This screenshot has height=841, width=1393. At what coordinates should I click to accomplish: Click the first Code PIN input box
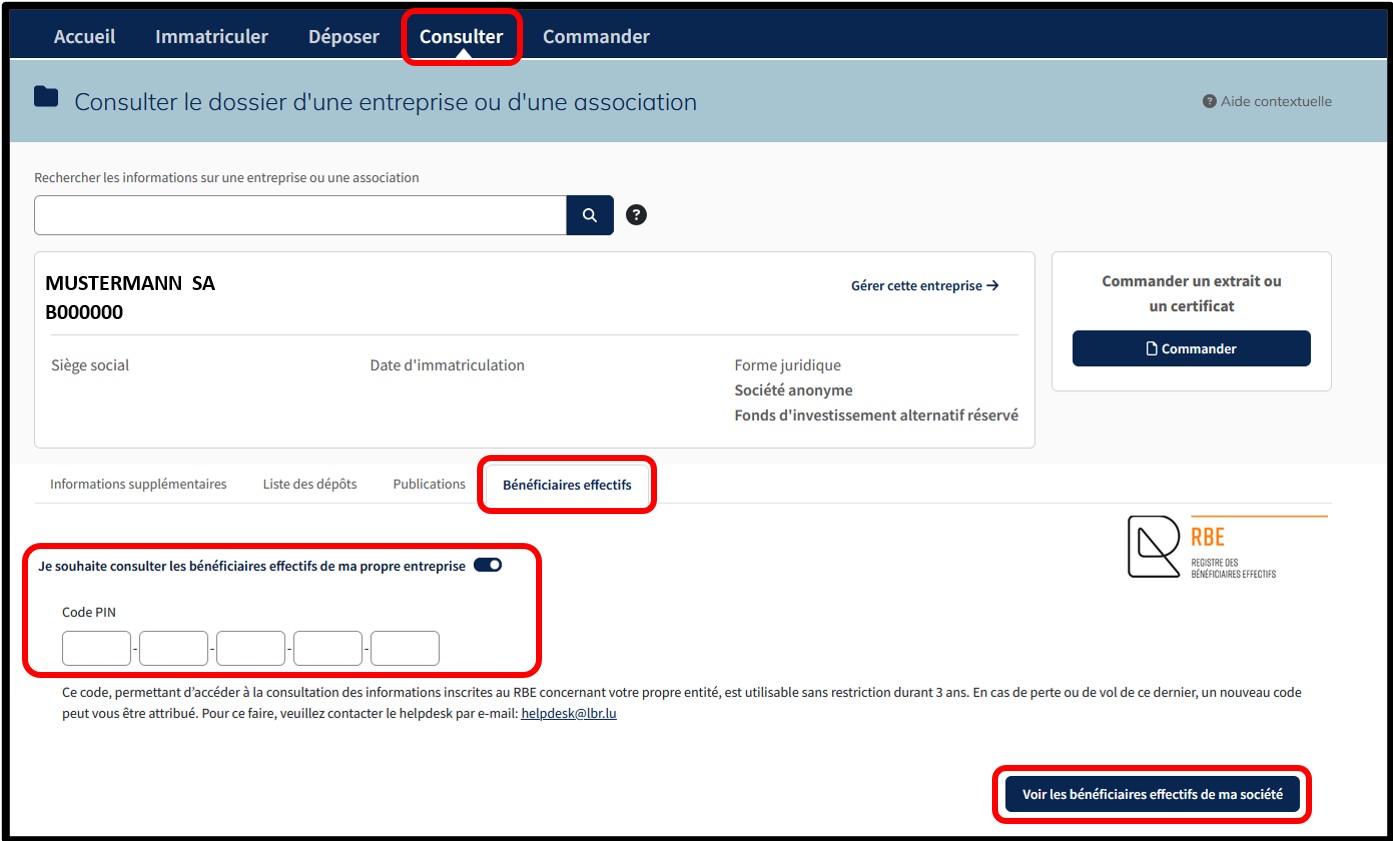pos(97,649)
